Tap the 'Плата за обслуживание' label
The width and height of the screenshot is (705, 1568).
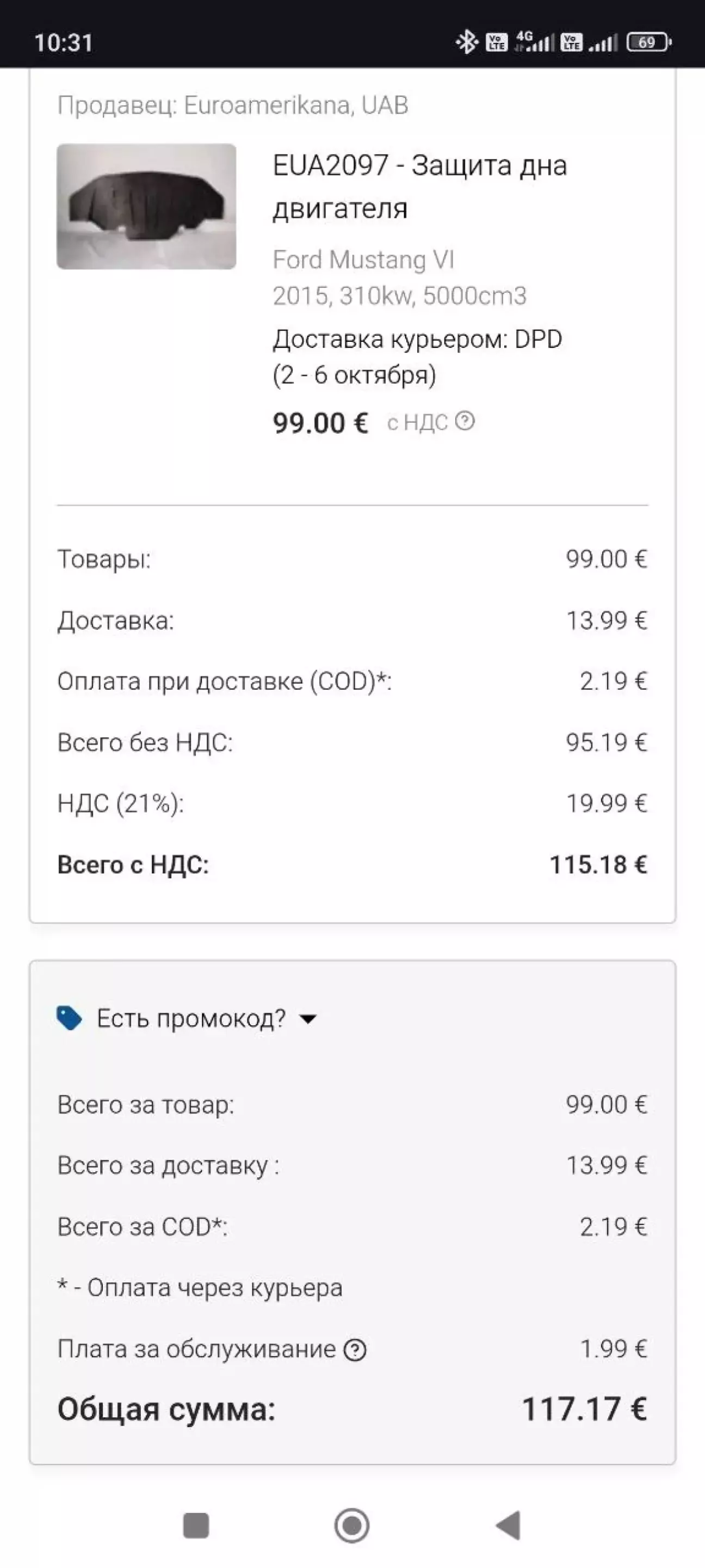point(196,1349)
